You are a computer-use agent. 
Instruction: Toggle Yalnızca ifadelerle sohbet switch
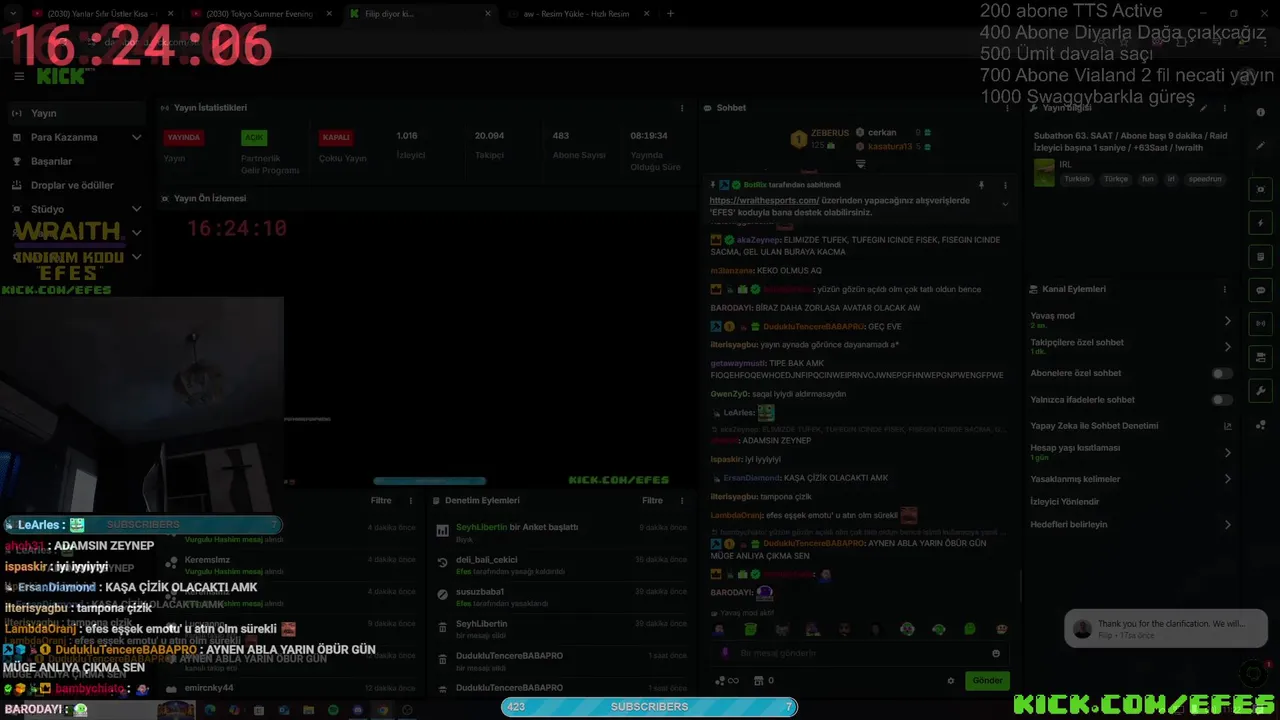click(1222, 400)
